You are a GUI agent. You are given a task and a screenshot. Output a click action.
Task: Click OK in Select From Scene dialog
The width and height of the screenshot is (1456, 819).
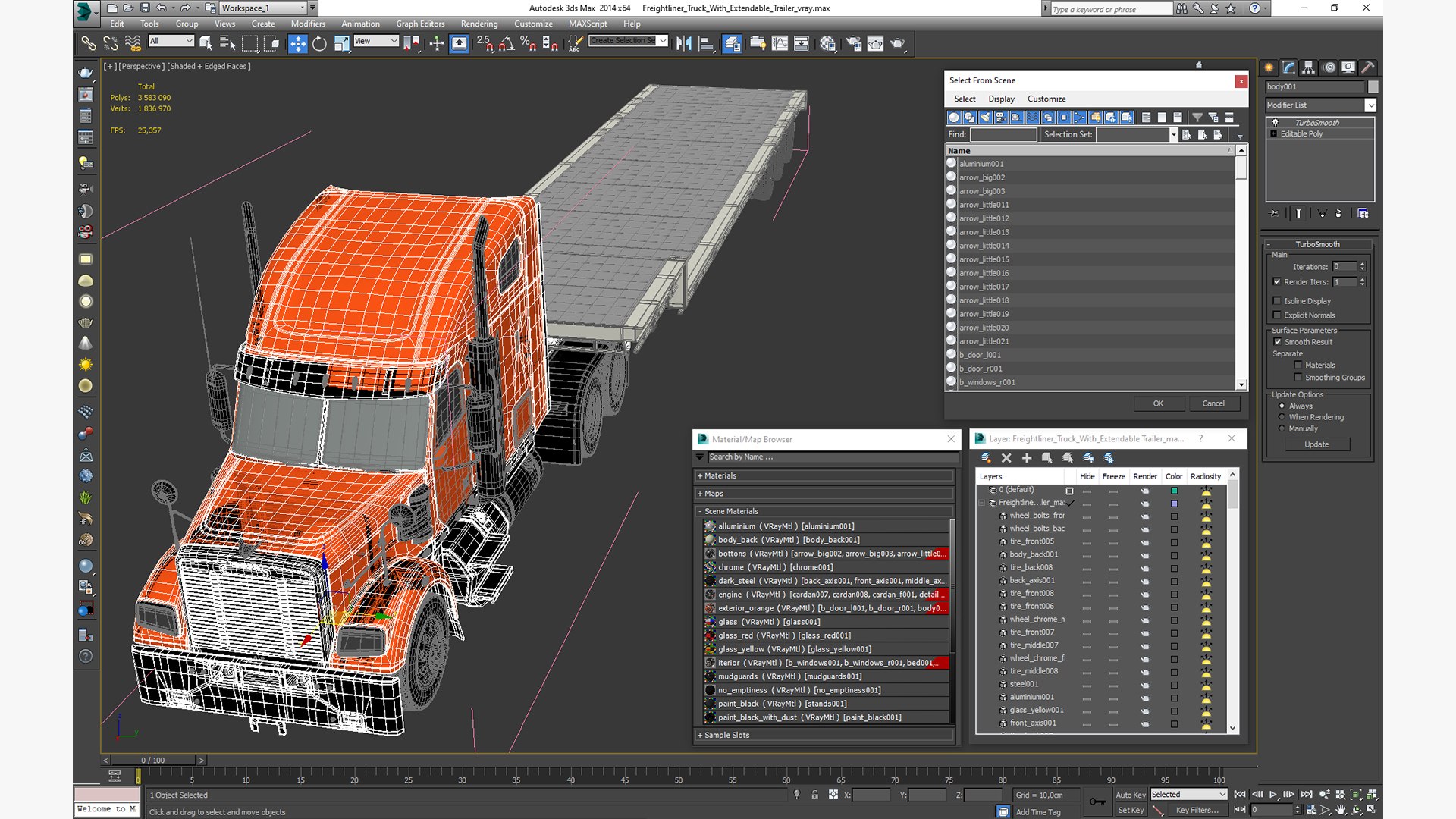tap(1158, 404)
